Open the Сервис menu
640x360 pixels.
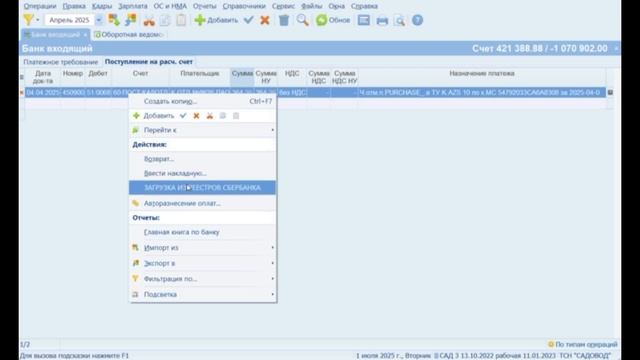(x=283, y=6)
